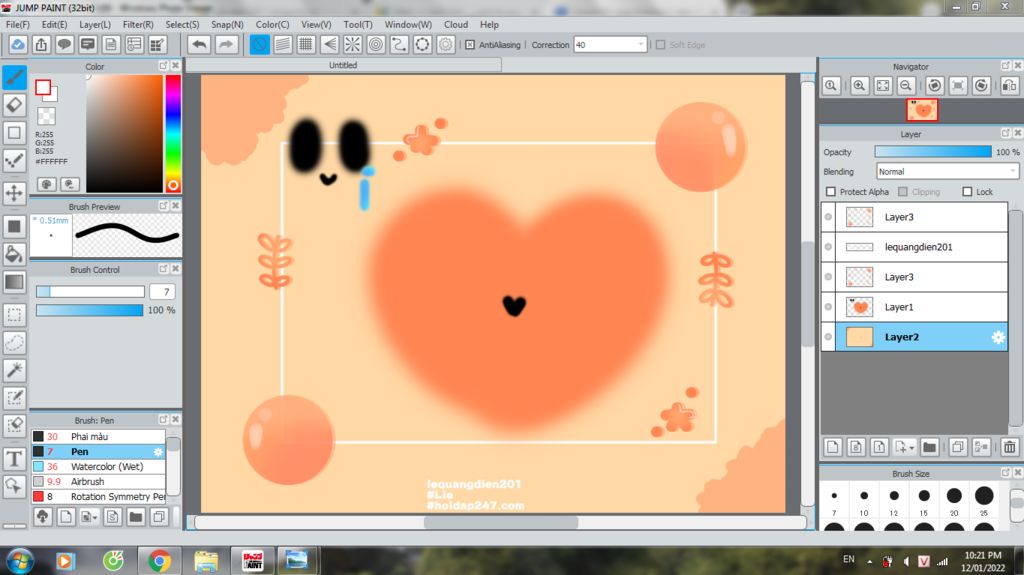1024x575 pixels.
Task: Fit canvas to window in Navigator
Action: (883, 86)
